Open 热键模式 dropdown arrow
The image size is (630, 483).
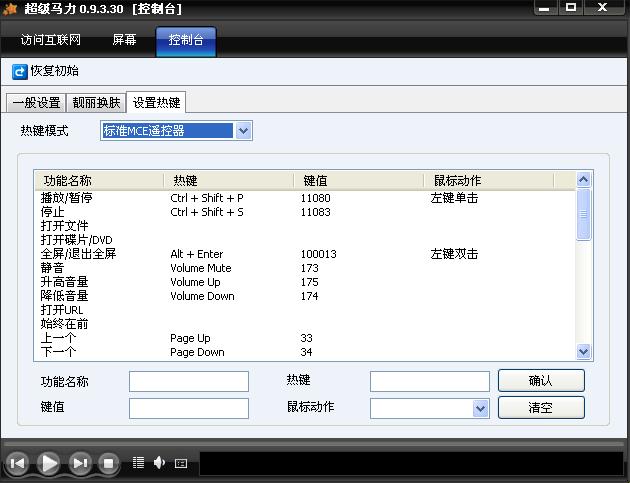243,131
